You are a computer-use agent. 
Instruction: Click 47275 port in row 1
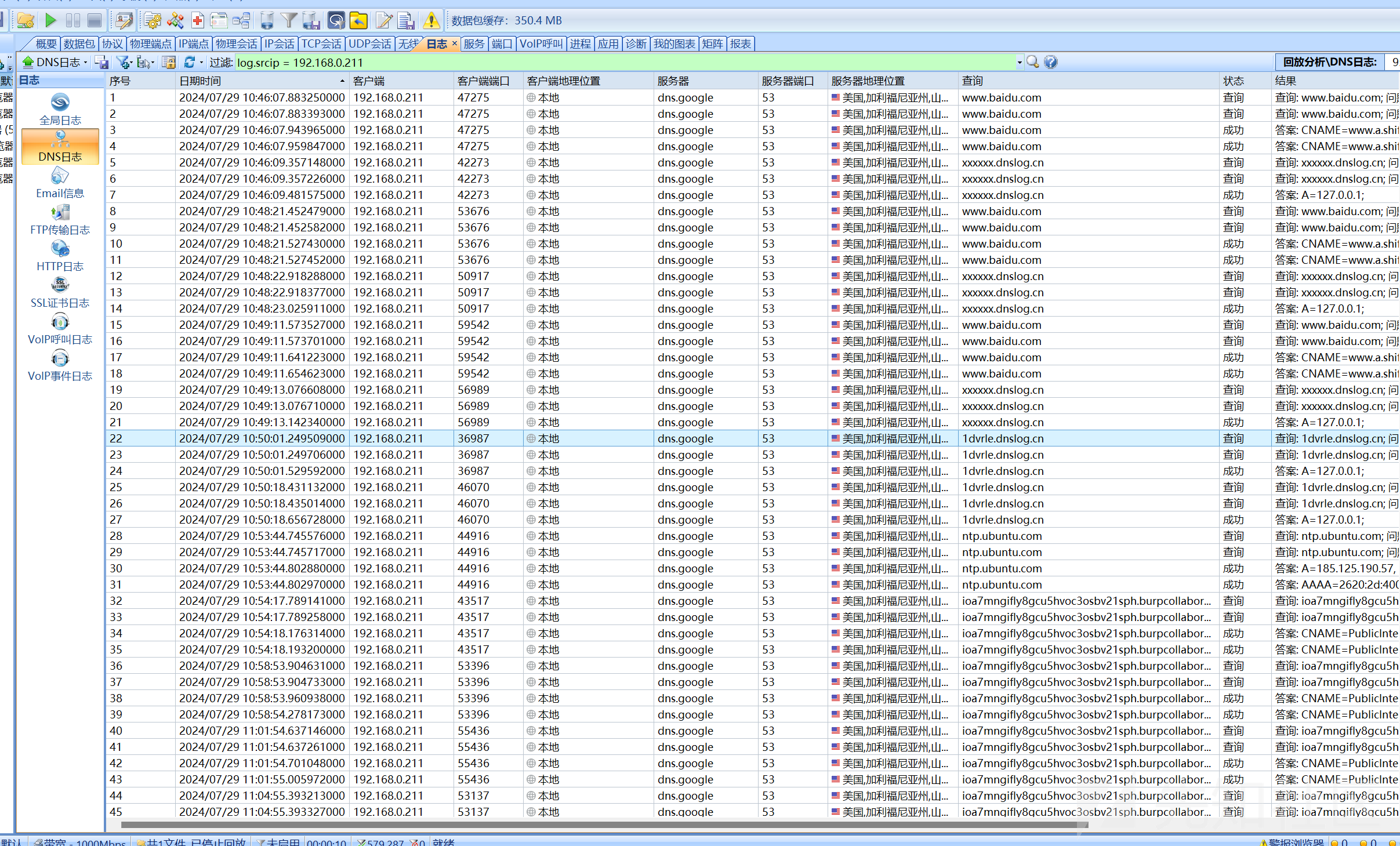click(x=473, y=97)
